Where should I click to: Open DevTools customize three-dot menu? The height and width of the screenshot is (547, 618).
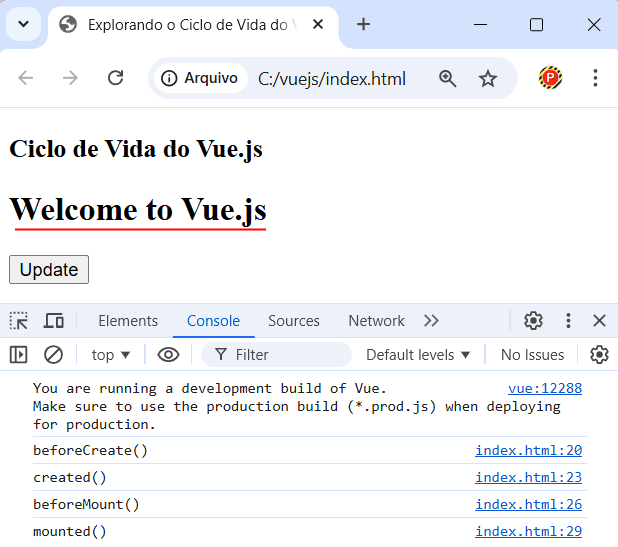tap(568, 320)
